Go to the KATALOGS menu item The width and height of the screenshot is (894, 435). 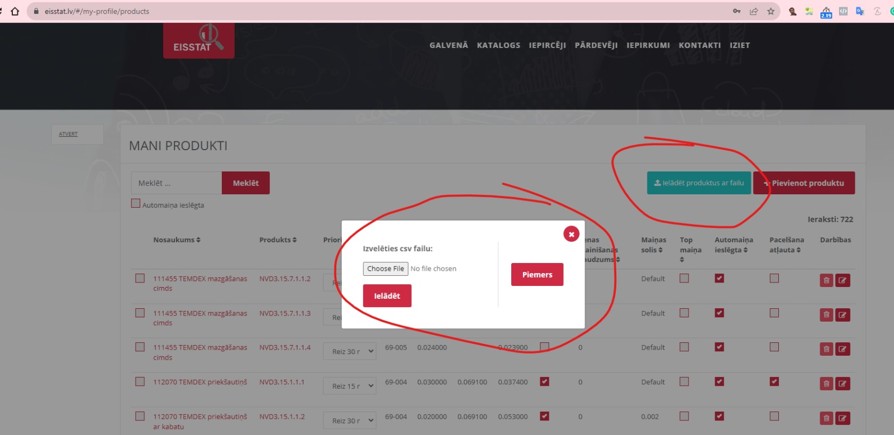(x=498, y=45)
